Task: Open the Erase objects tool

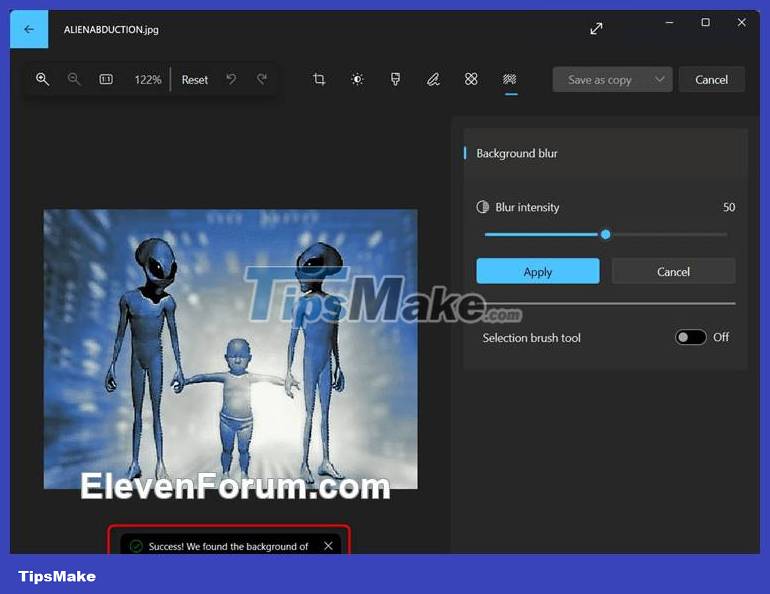Action: [471, 79]
